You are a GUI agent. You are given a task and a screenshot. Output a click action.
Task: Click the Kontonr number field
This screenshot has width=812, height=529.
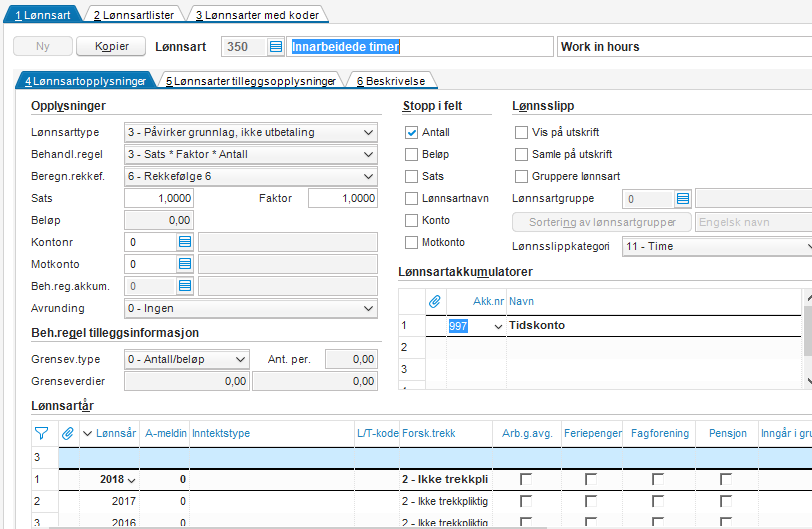[x=151, y=242]
